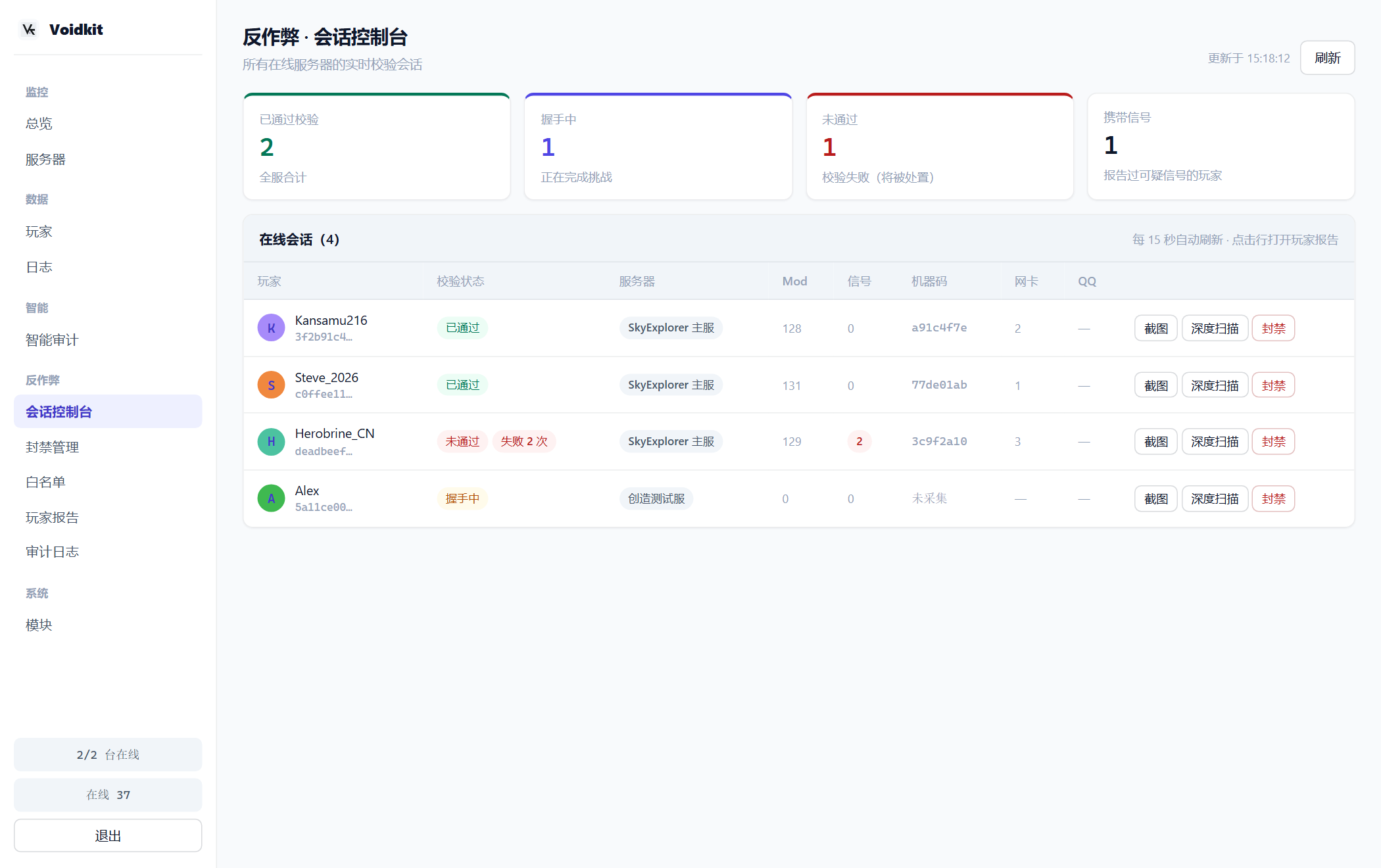Take 截图 screenshot of Kansamu216
The image size is (1381, 868).
click(1155, 328)
